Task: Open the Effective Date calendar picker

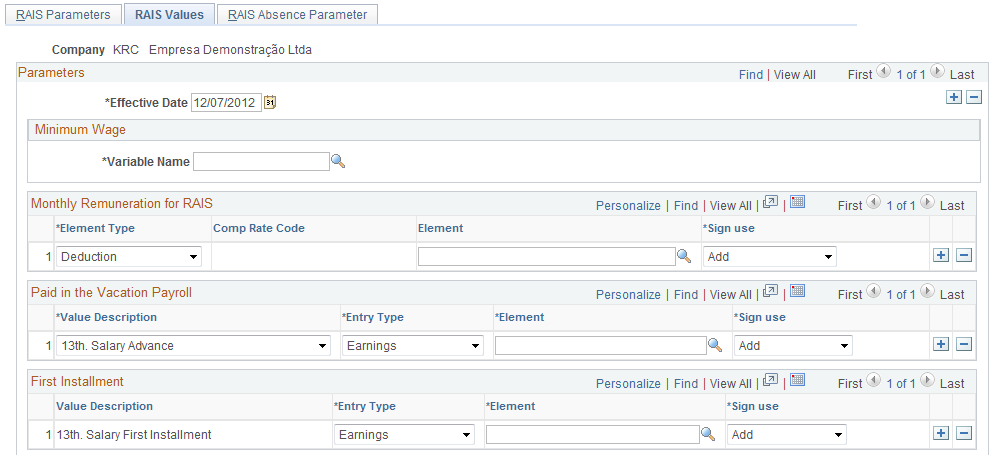Action: pos(270,103)
